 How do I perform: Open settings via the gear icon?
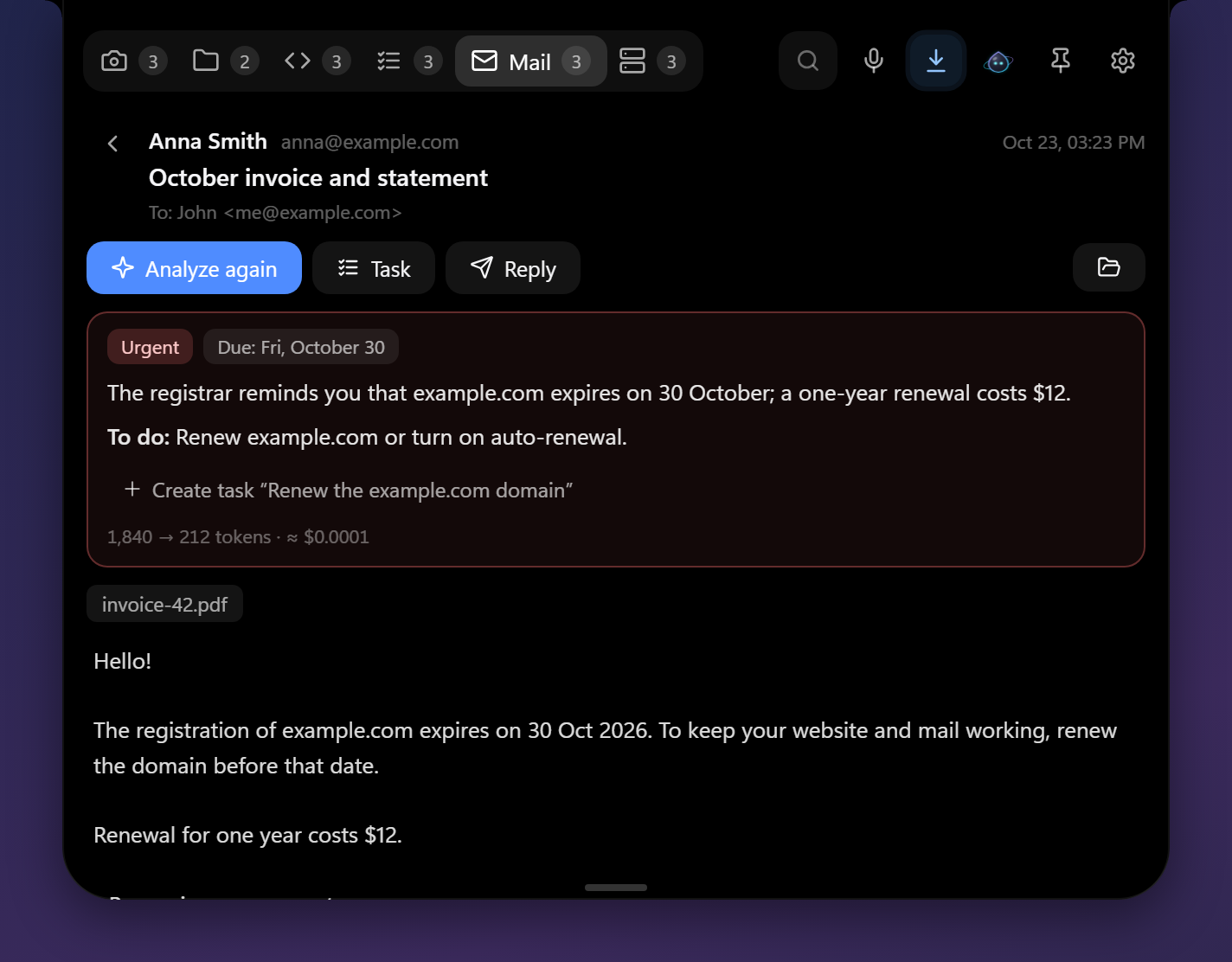[x=1123, y=61]
